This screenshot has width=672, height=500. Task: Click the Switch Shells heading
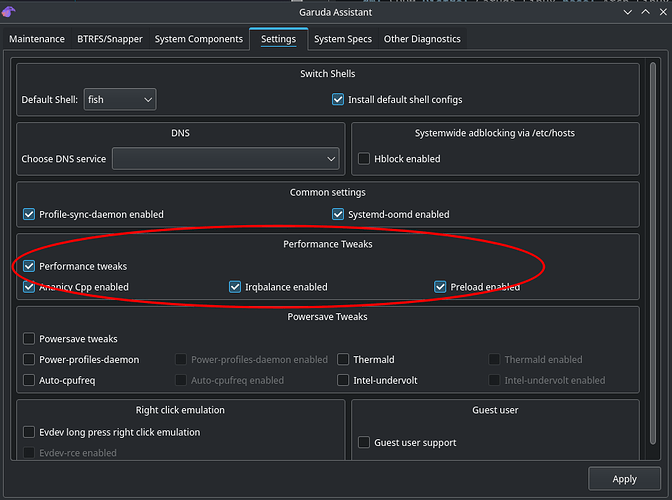point(328,74)
